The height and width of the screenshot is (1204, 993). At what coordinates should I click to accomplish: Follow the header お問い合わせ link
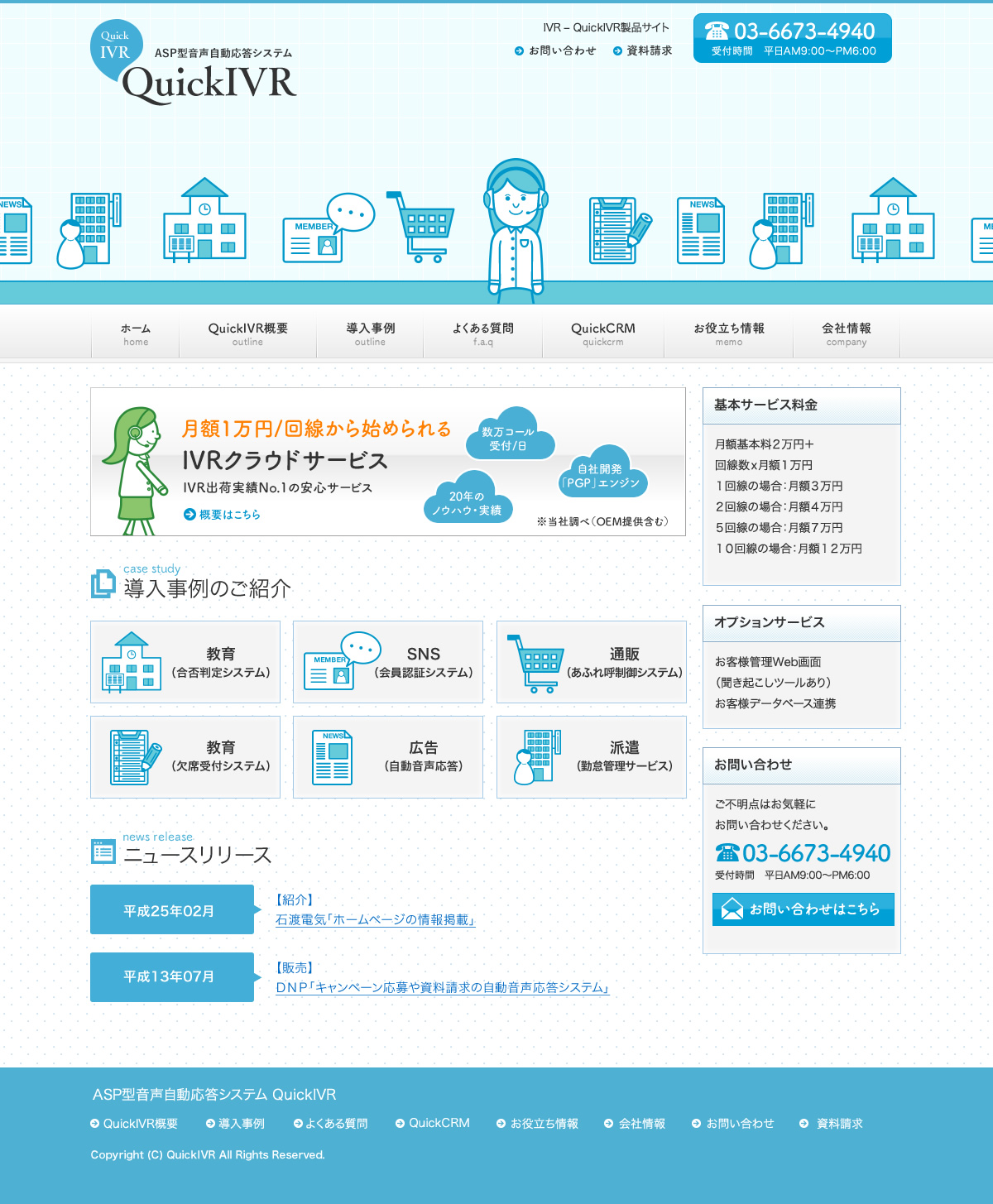coord(563,51)
